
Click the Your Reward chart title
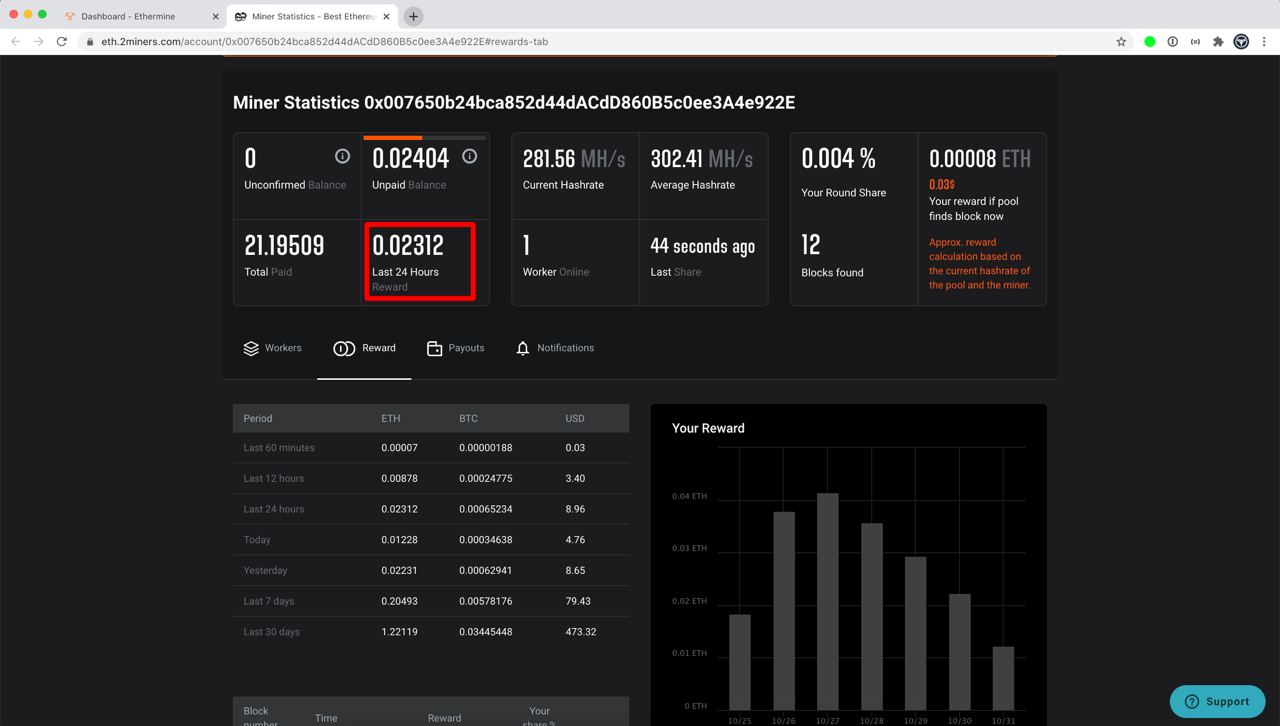(x=708, y=428)
